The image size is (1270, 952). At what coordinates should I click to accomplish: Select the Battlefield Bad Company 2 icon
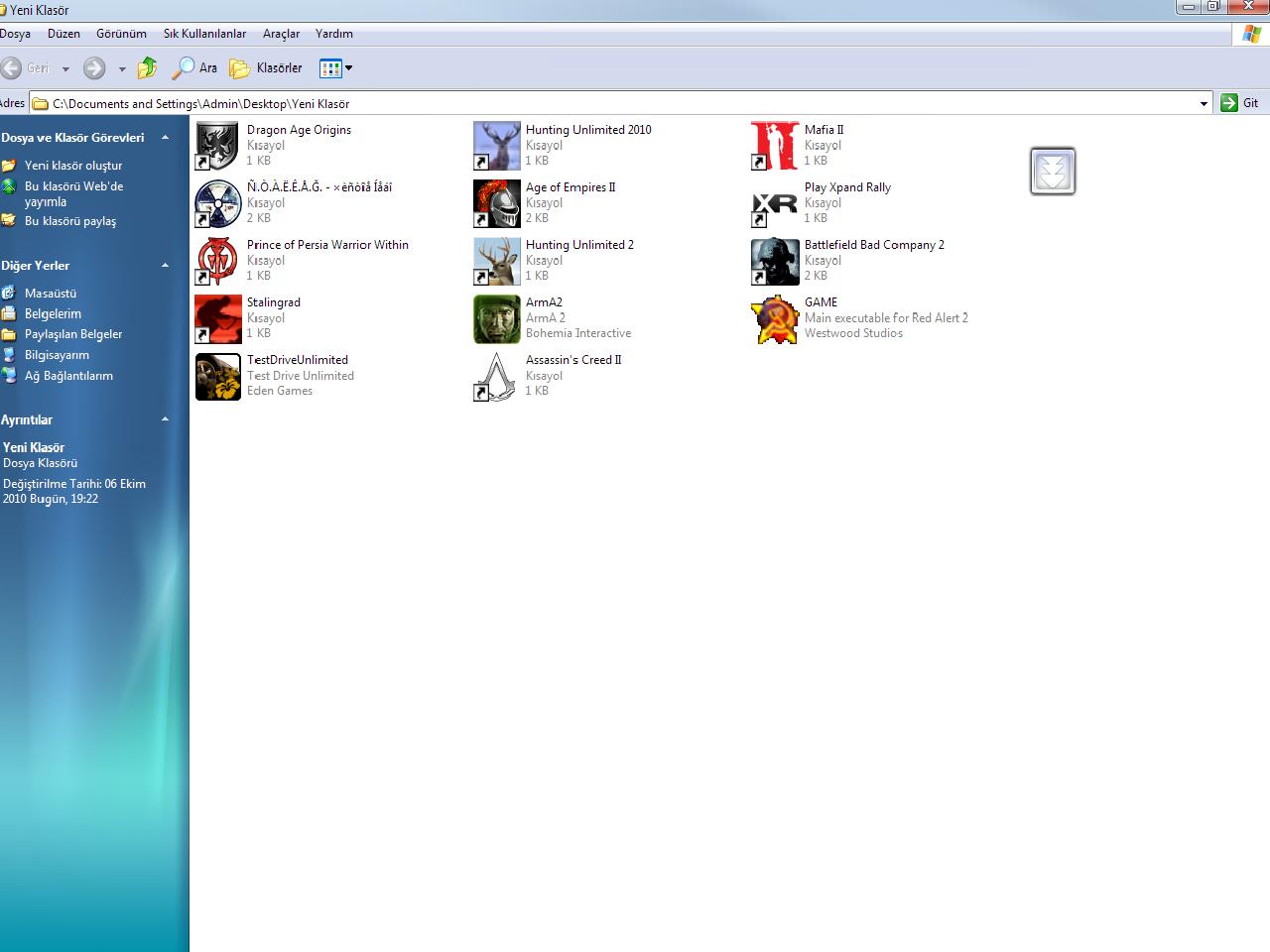coord(775,261)
